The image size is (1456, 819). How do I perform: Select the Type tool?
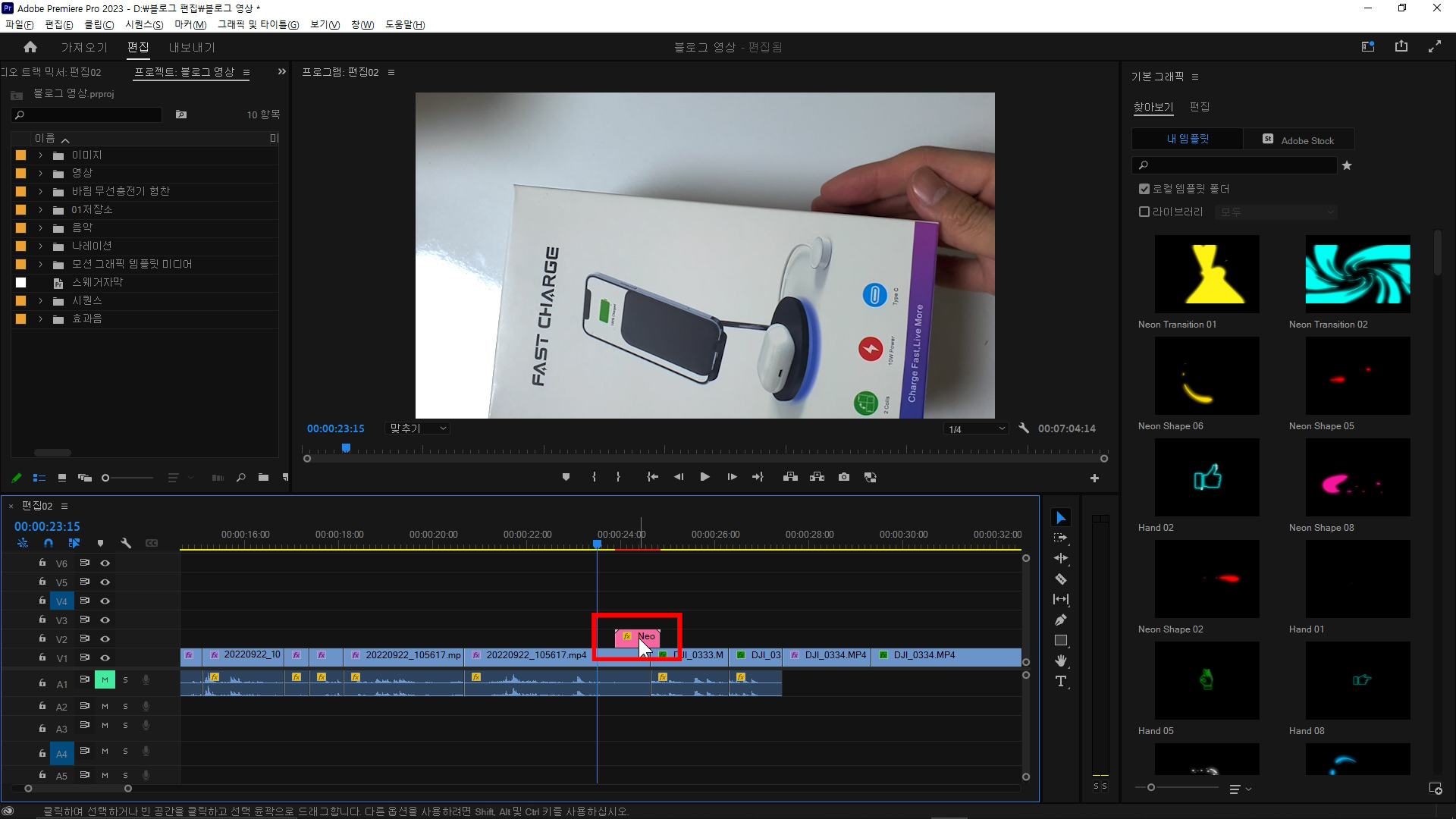click(x=1060, y=682)
